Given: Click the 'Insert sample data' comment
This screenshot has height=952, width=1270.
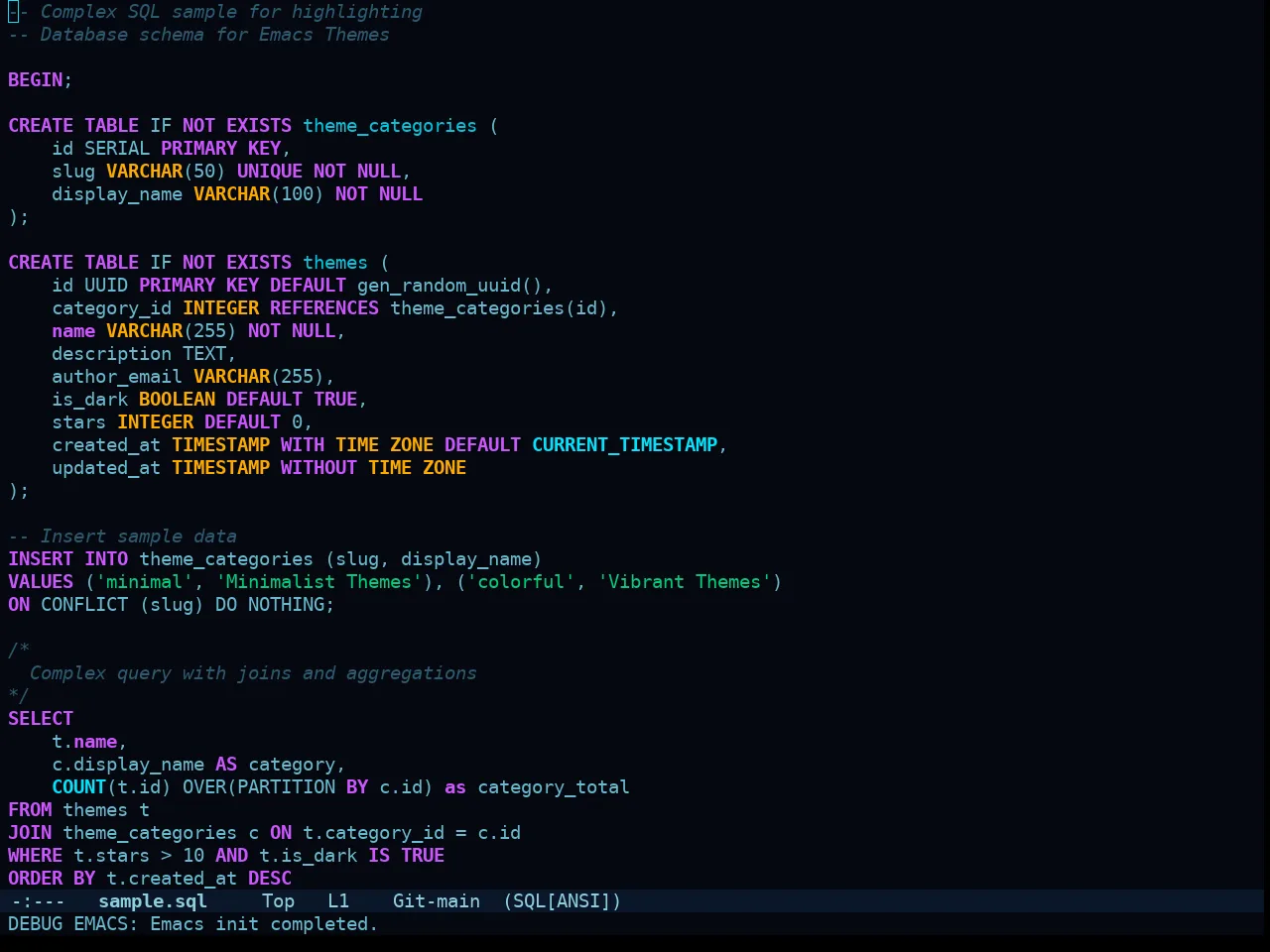Looking at the screenshot, I should (123, 536).
